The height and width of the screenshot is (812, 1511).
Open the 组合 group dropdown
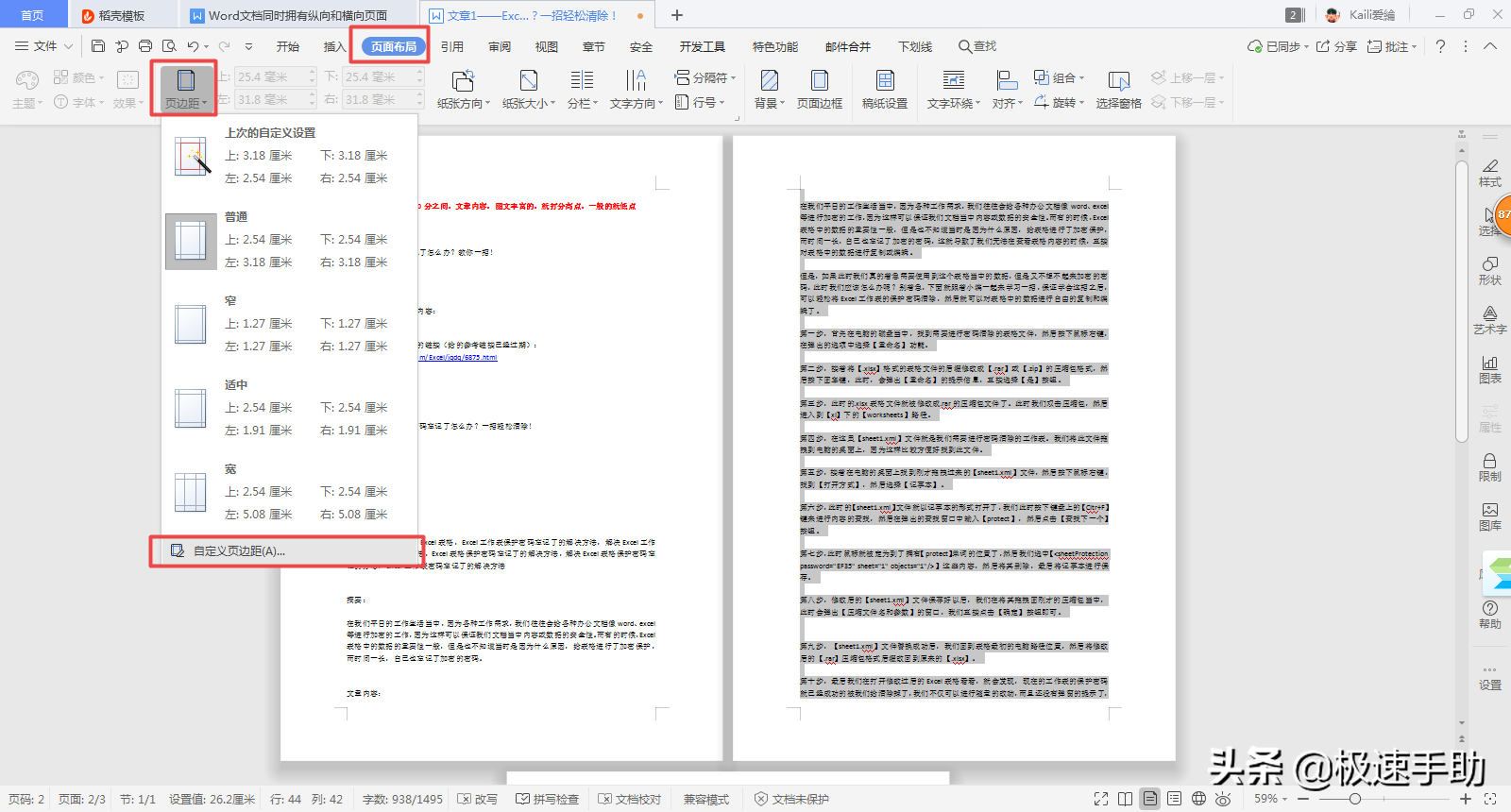click(x=1059, y=77)
